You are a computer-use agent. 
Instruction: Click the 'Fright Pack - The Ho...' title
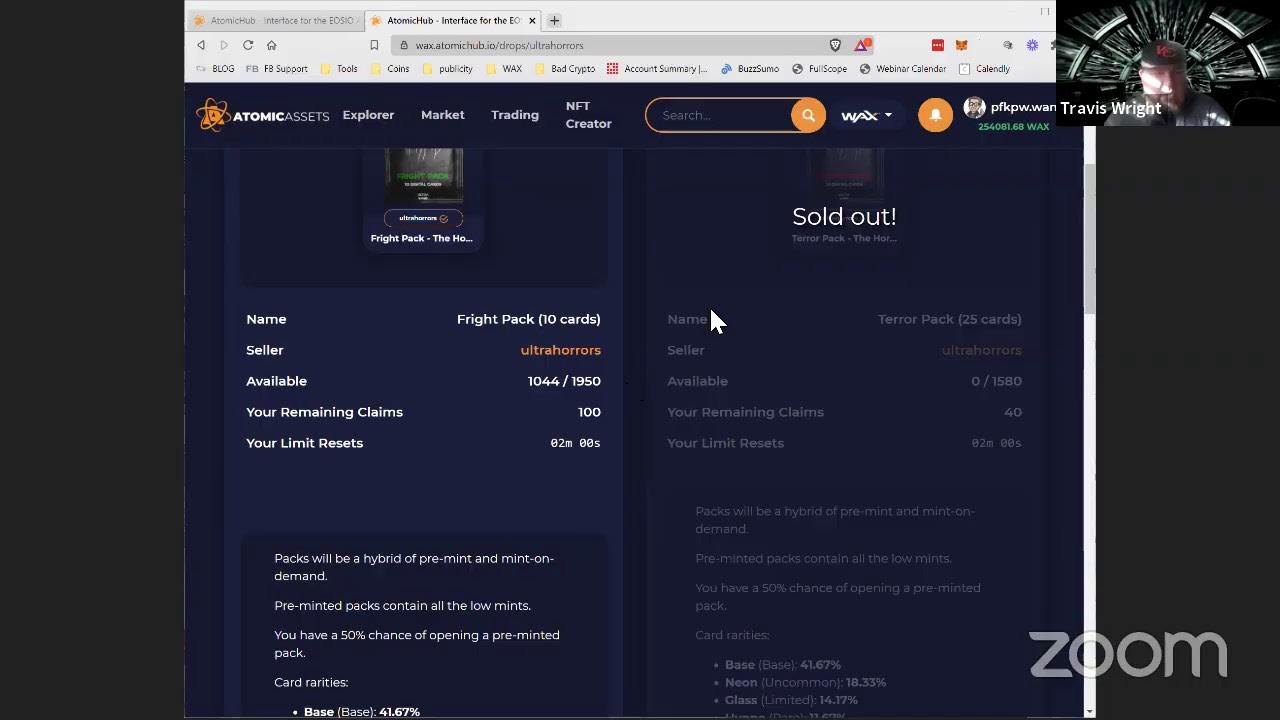click(x=421, y=238)
